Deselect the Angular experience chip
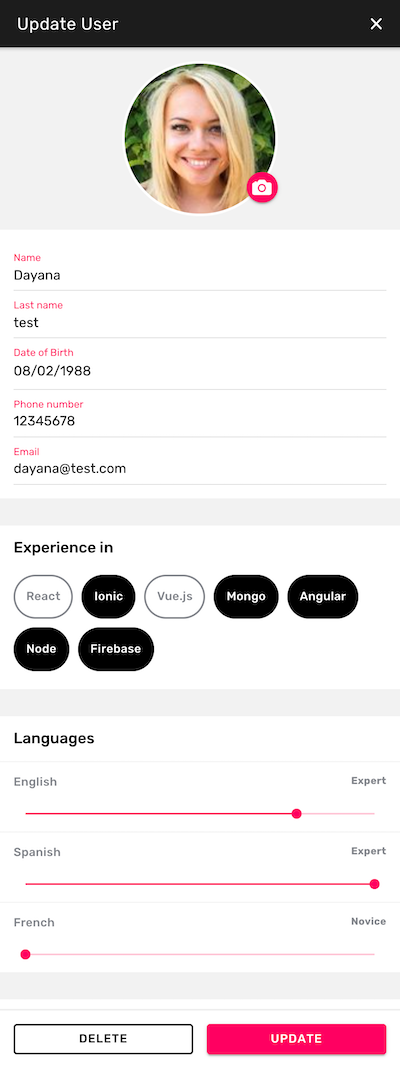 click(x=323, y=597)
